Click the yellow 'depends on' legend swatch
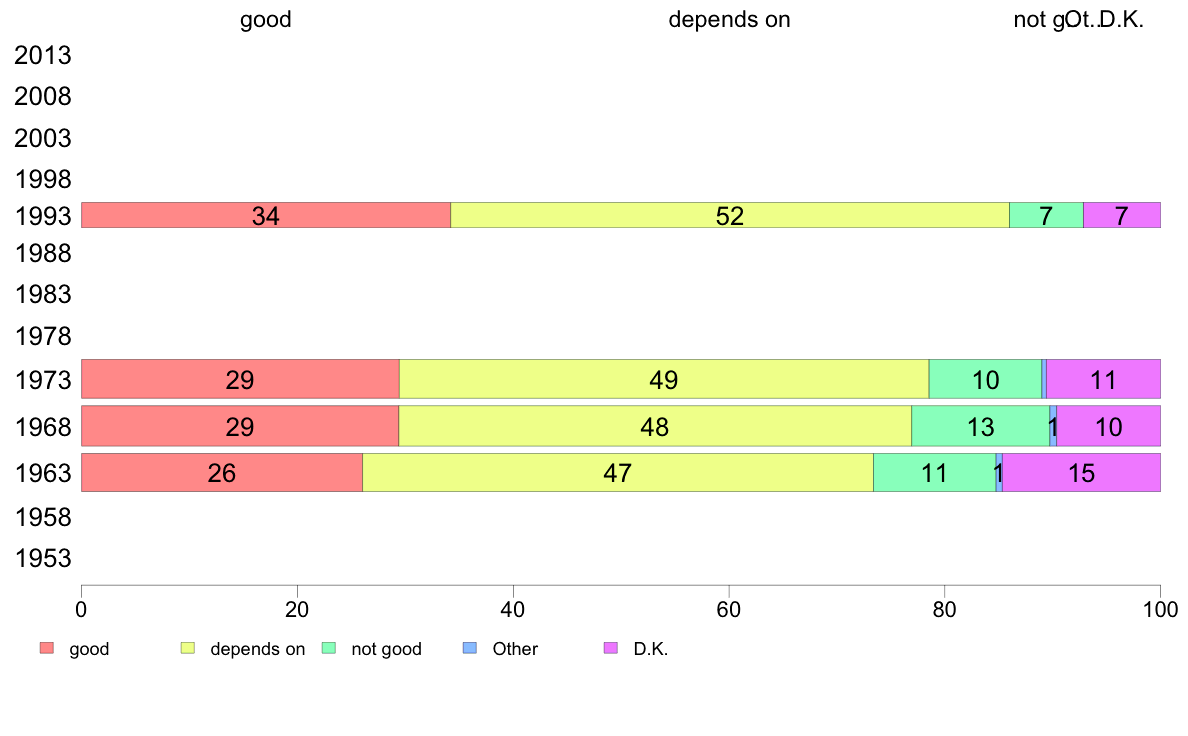The image size is (1188, 736). point(188,648)
